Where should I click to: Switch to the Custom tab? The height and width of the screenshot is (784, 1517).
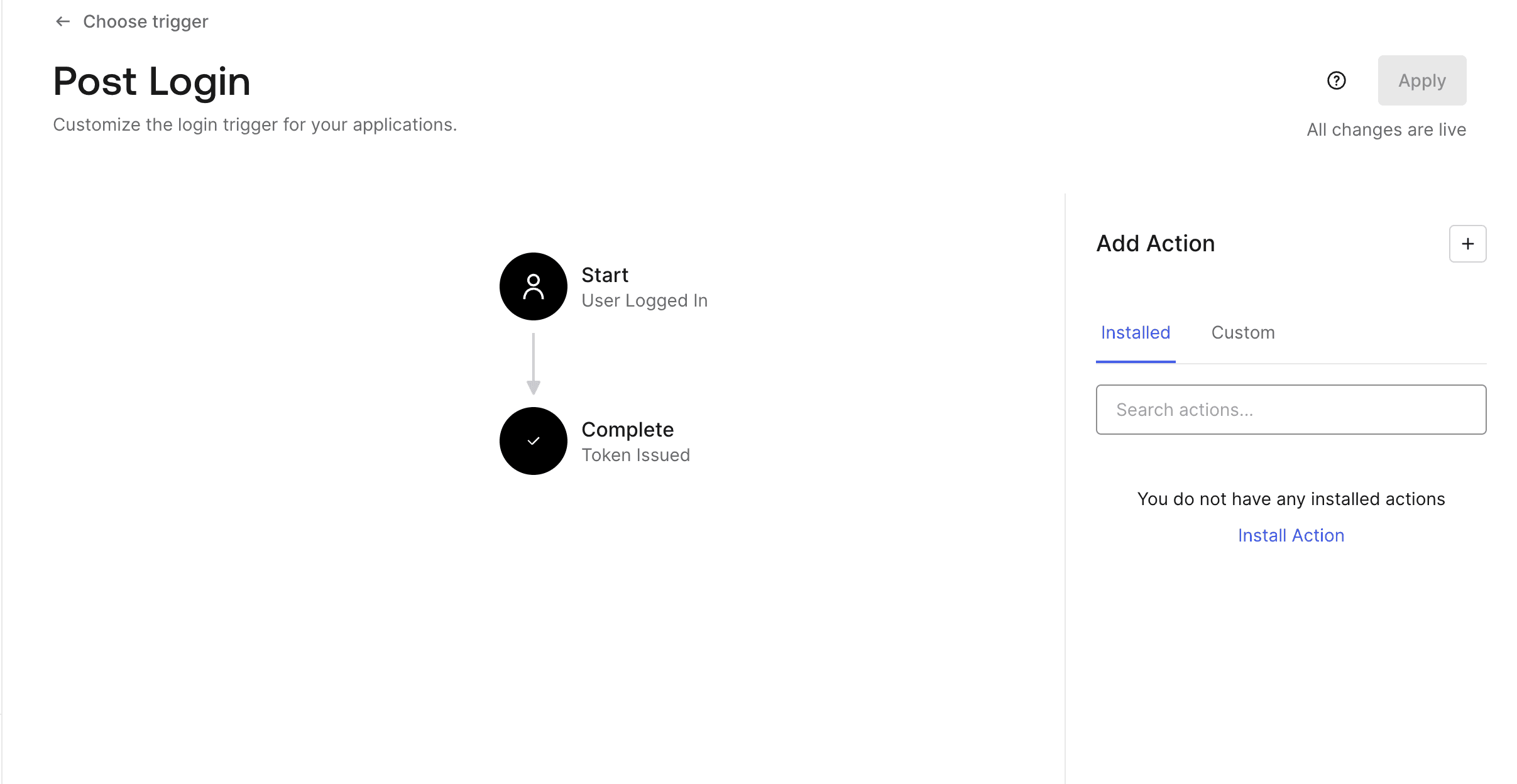coord(1242,332)
